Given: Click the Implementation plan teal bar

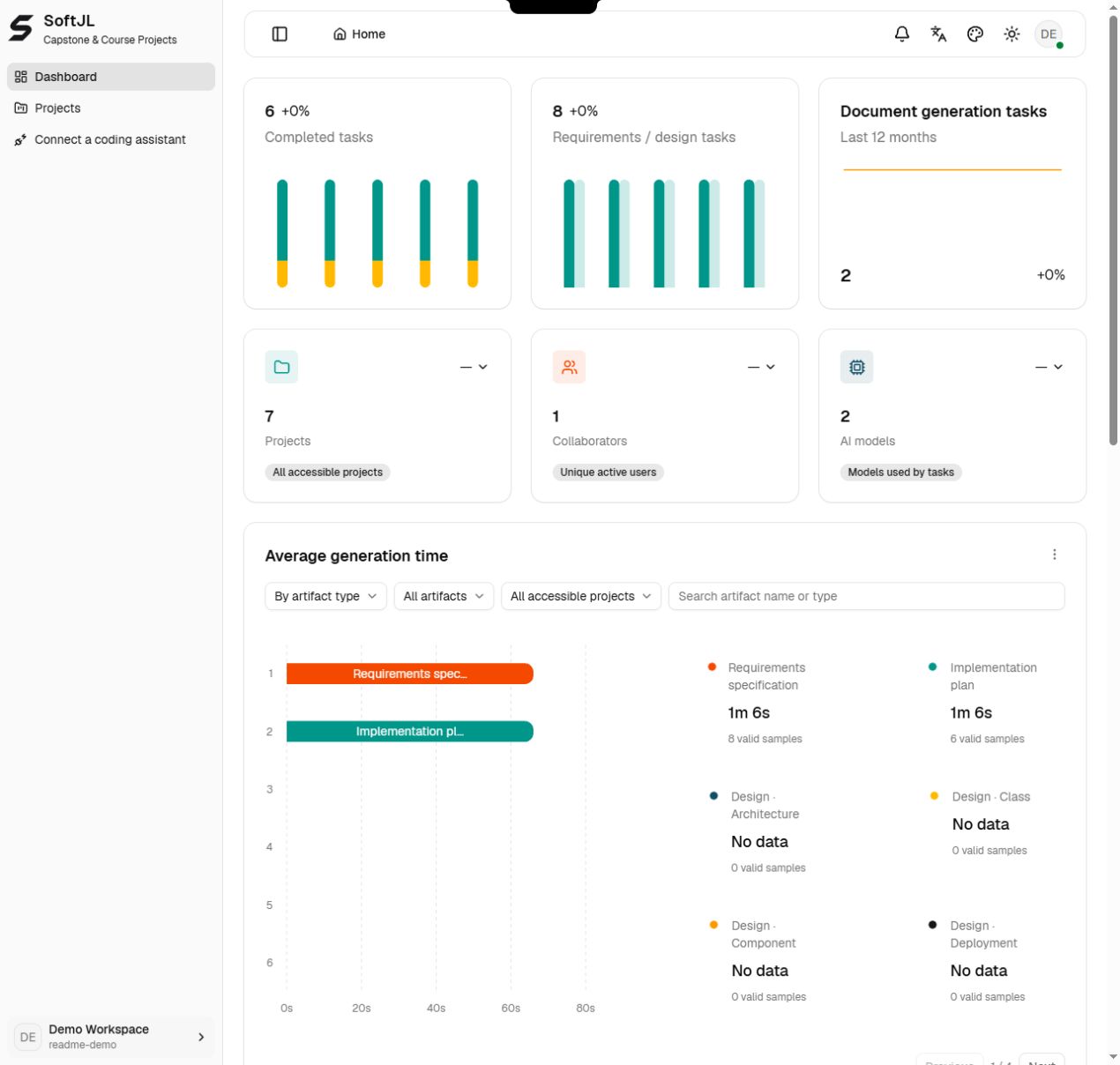Looking at the screenshot, I should 410,732.
